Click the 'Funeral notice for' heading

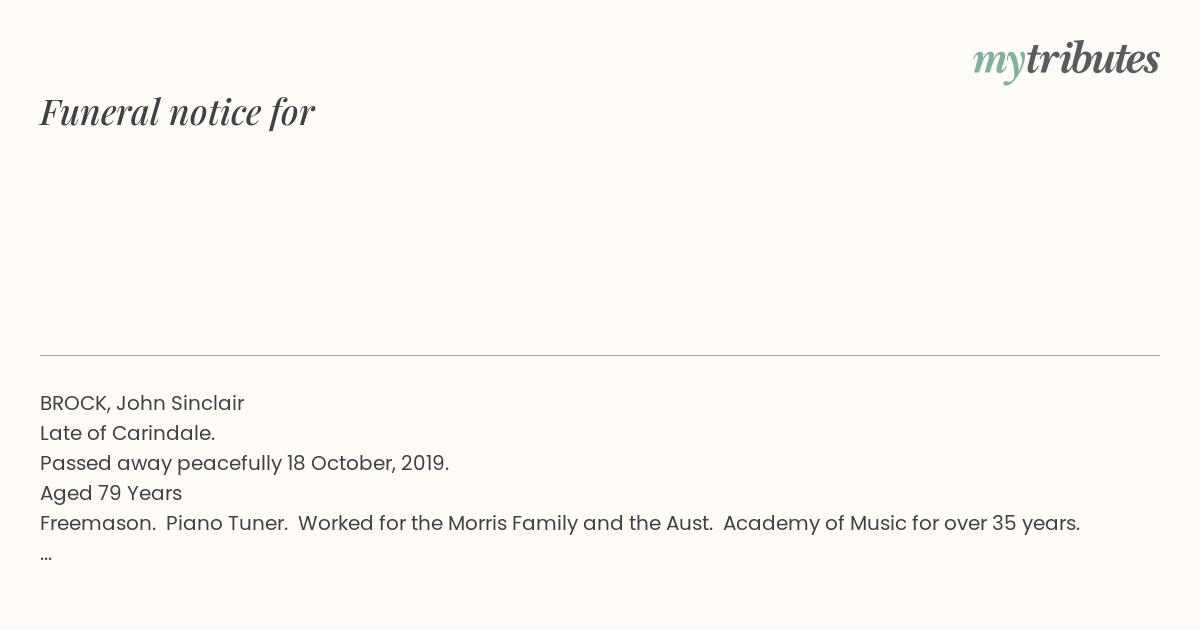(177, 112)
